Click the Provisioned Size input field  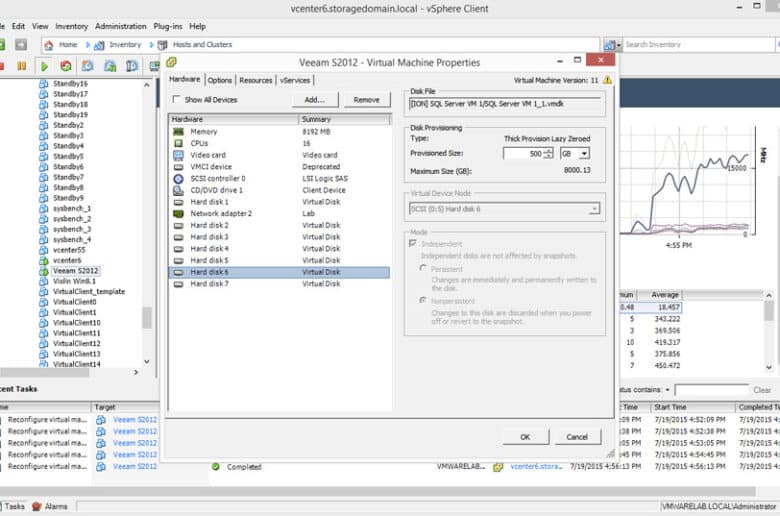click(523, 153)
